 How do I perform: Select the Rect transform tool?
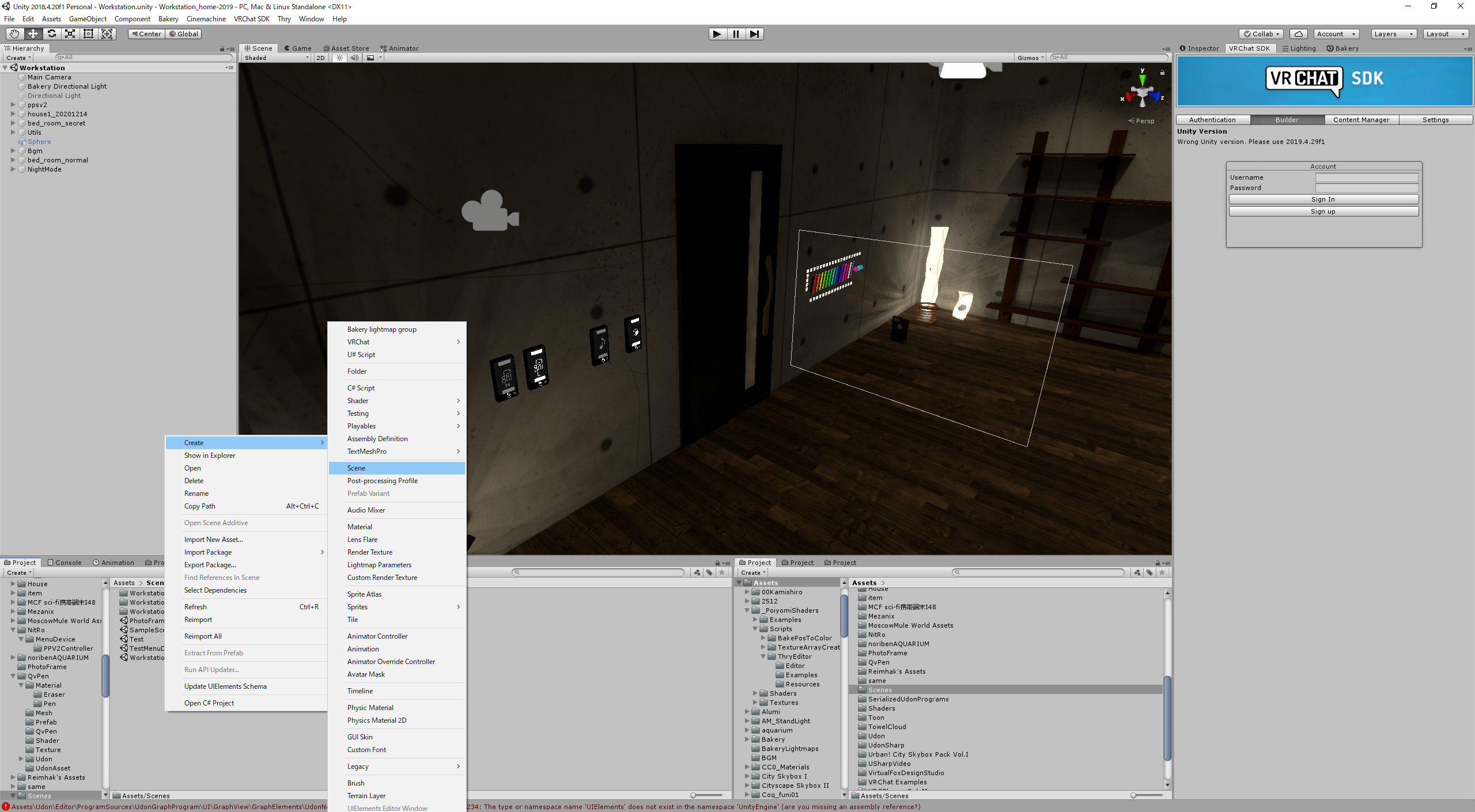tap(88, 33)
